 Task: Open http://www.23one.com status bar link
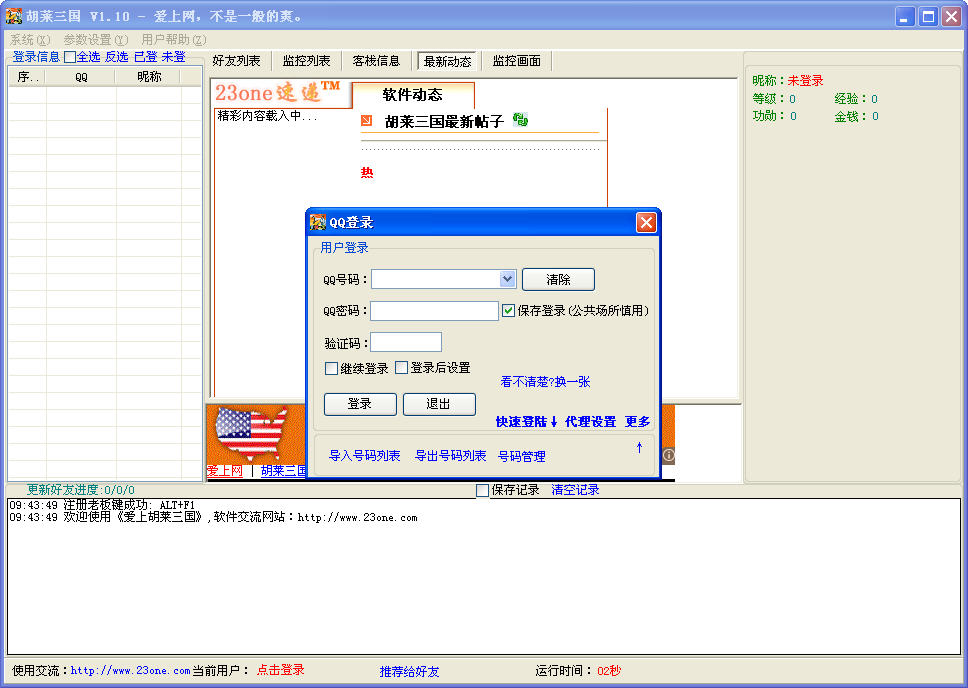[130, 671]
